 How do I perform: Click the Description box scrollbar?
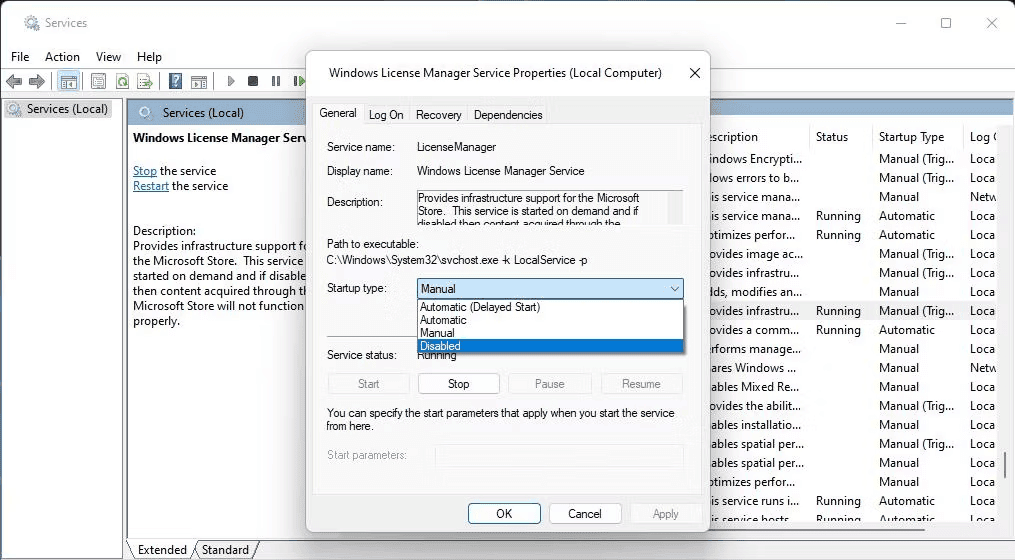[675, 207]
